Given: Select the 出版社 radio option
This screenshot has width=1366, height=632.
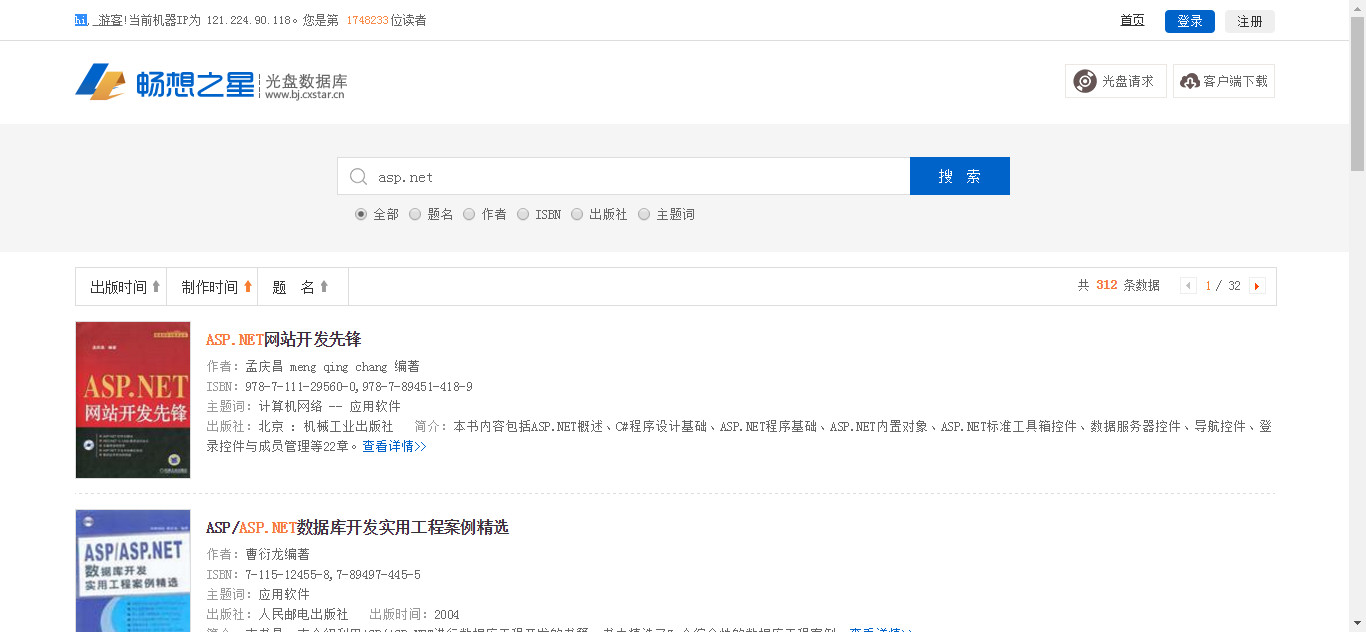Looking at the screenshot, I should click(577, 214).
